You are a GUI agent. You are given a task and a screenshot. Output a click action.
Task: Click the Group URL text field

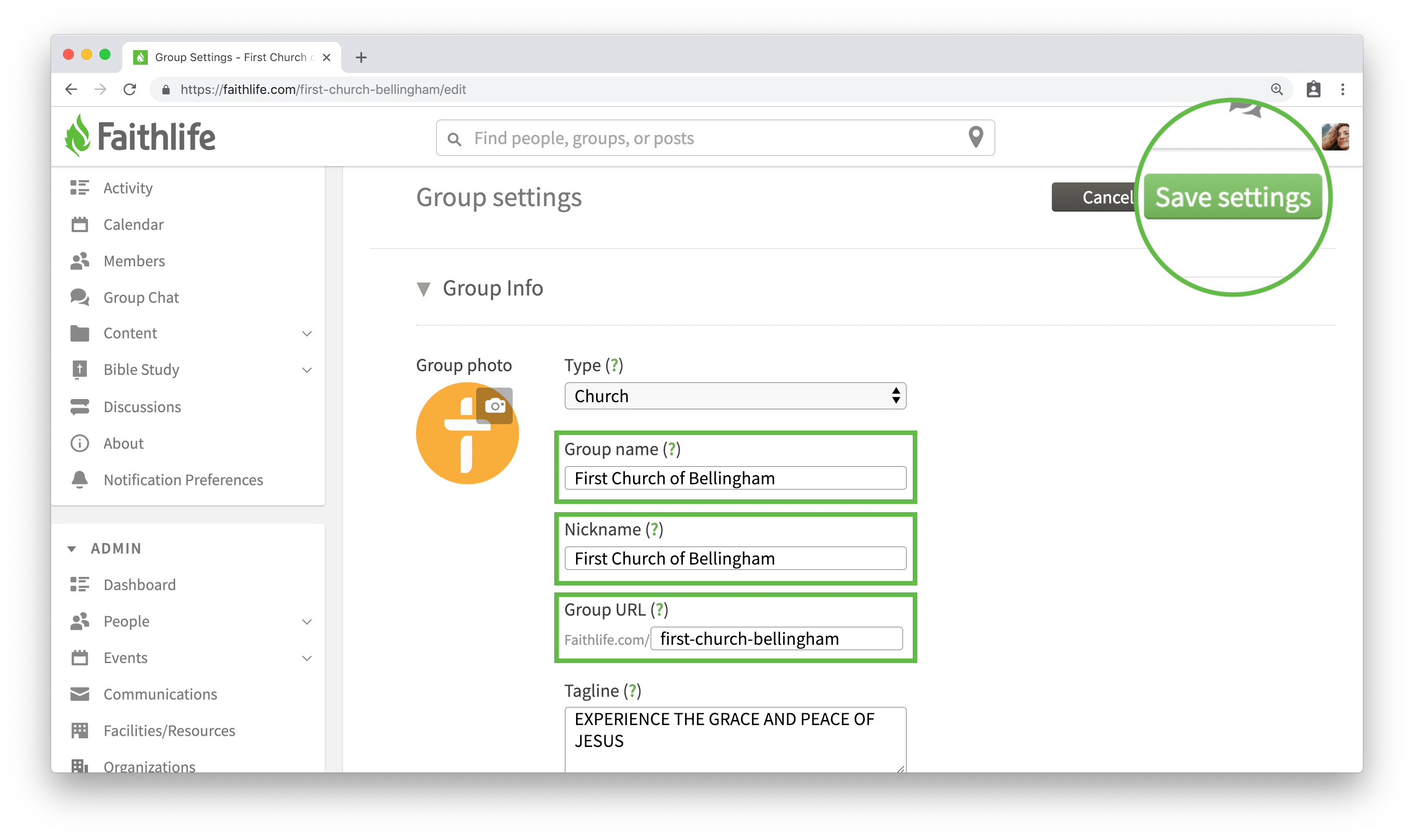[776, 638]
